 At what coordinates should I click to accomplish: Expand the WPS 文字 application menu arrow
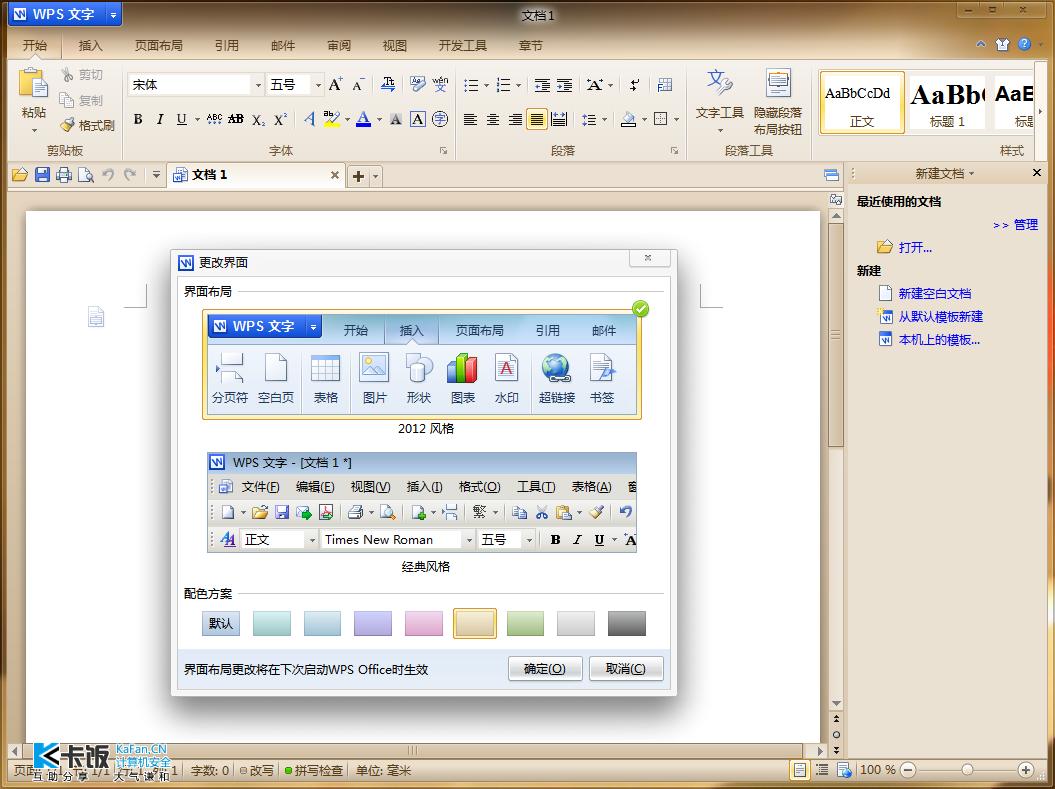[x=113, y=14]
